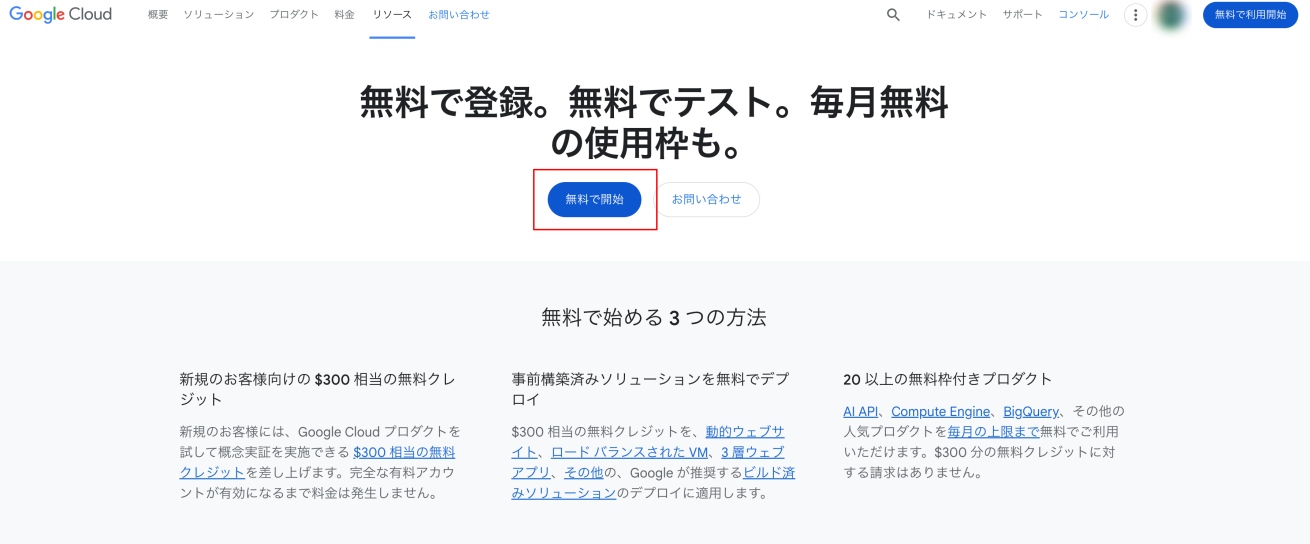Click お問い合わせ in the top navigation

tap(459, 15)
